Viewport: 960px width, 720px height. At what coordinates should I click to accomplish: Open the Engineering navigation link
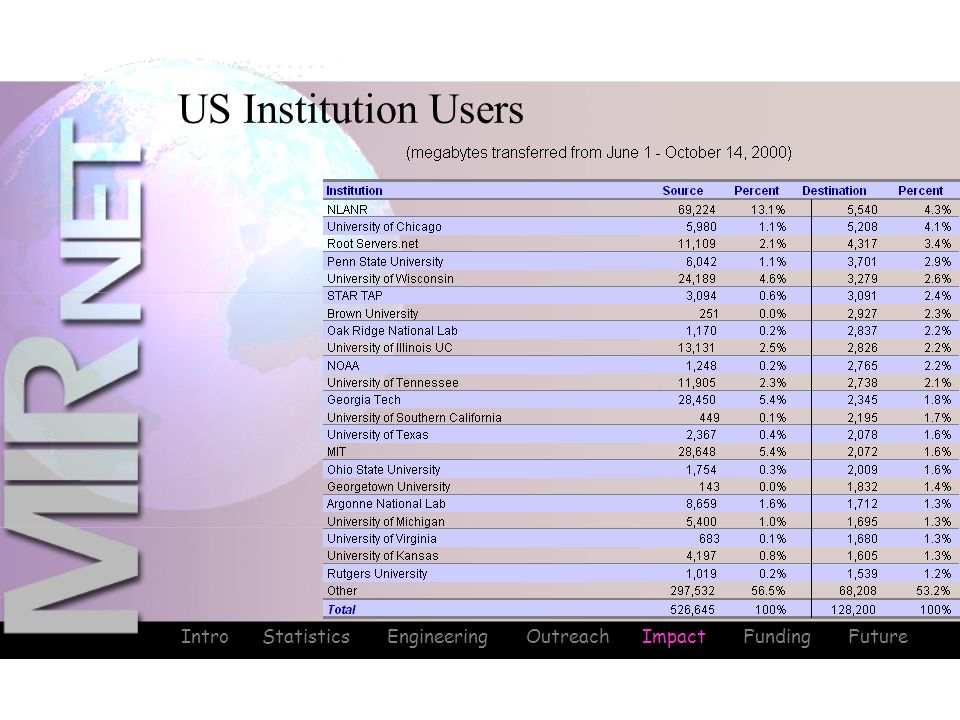click(x=437, y=638)
